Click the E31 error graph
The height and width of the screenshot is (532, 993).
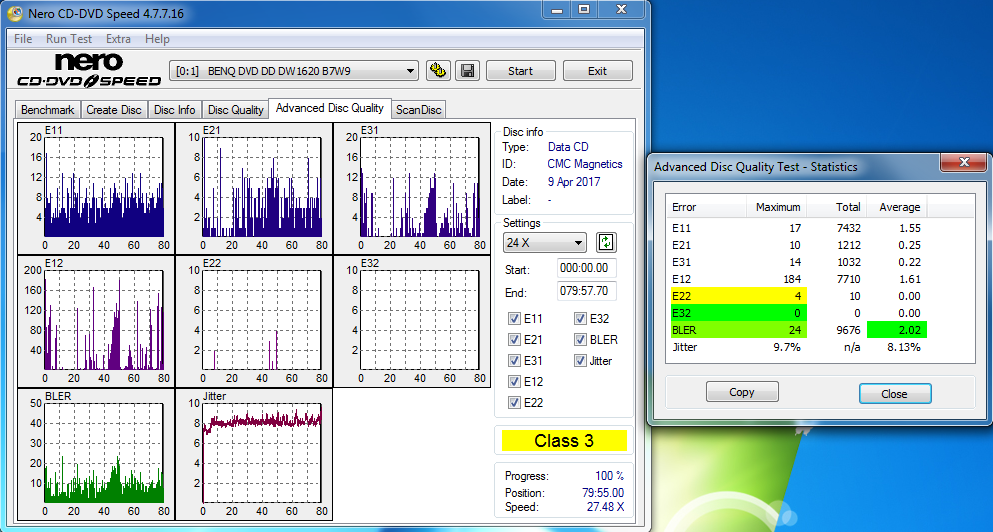pos(412,188)
